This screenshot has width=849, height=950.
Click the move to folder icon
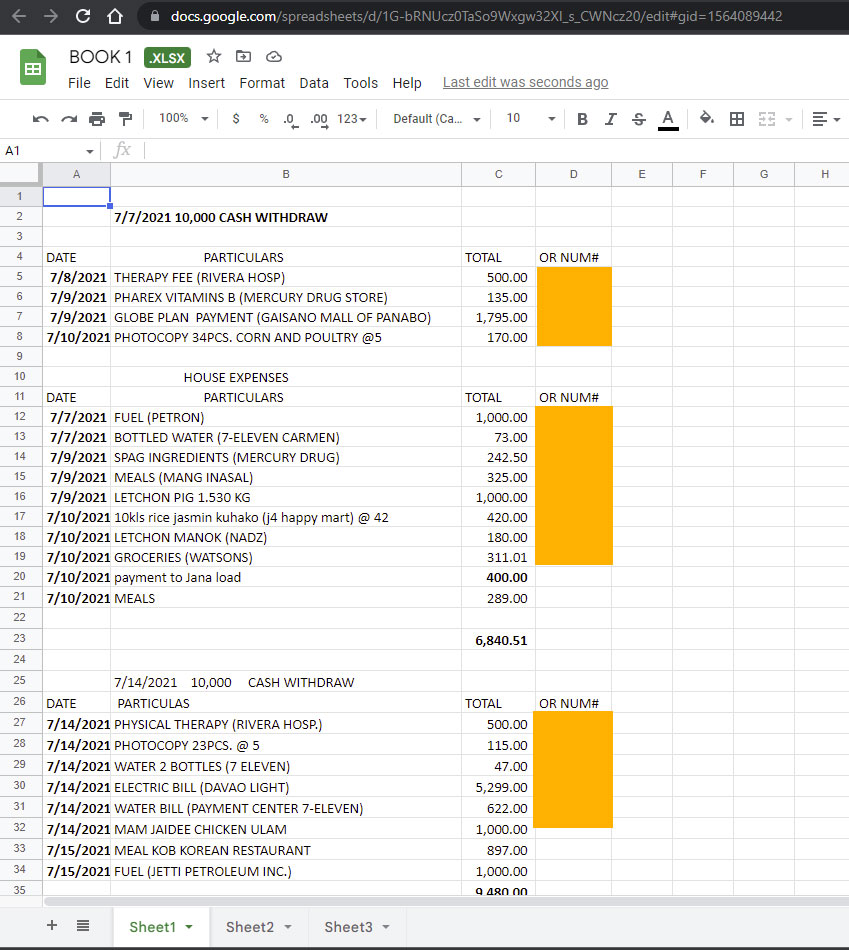(x=244, y=57)
